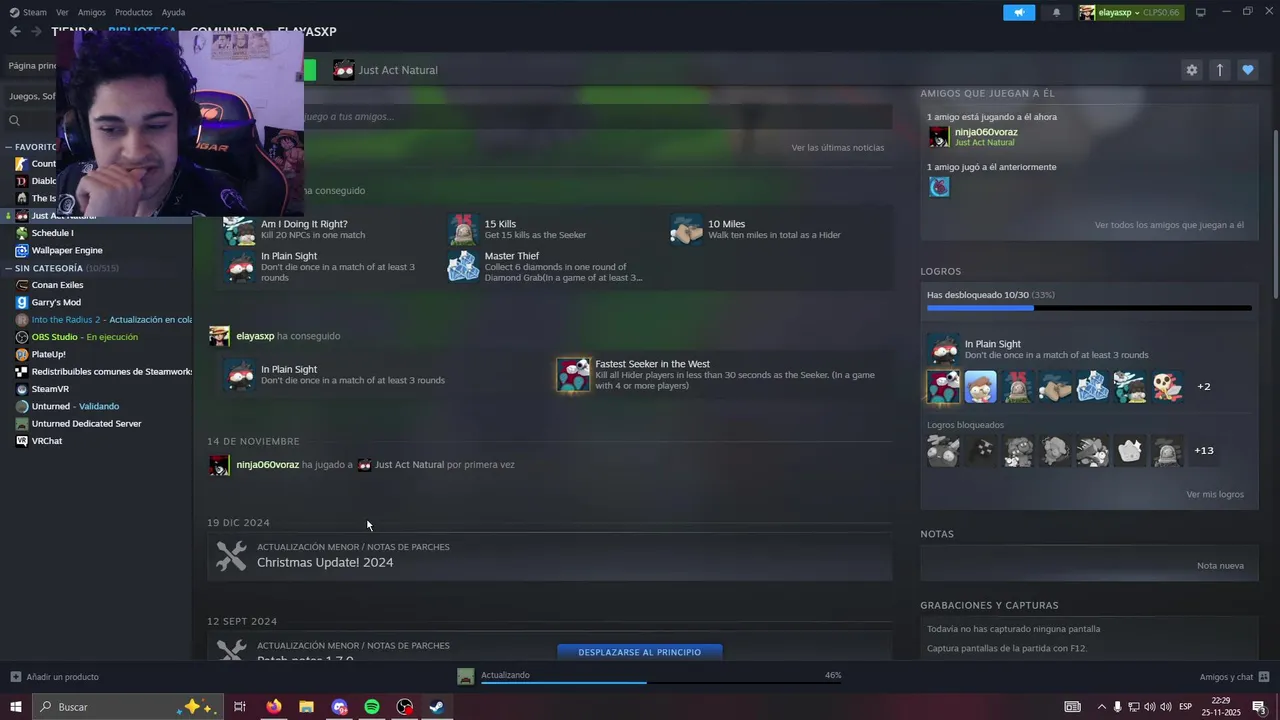Click Master Thief achievement icon
The image size is (1280, 720).
click(x=463, y=266)
